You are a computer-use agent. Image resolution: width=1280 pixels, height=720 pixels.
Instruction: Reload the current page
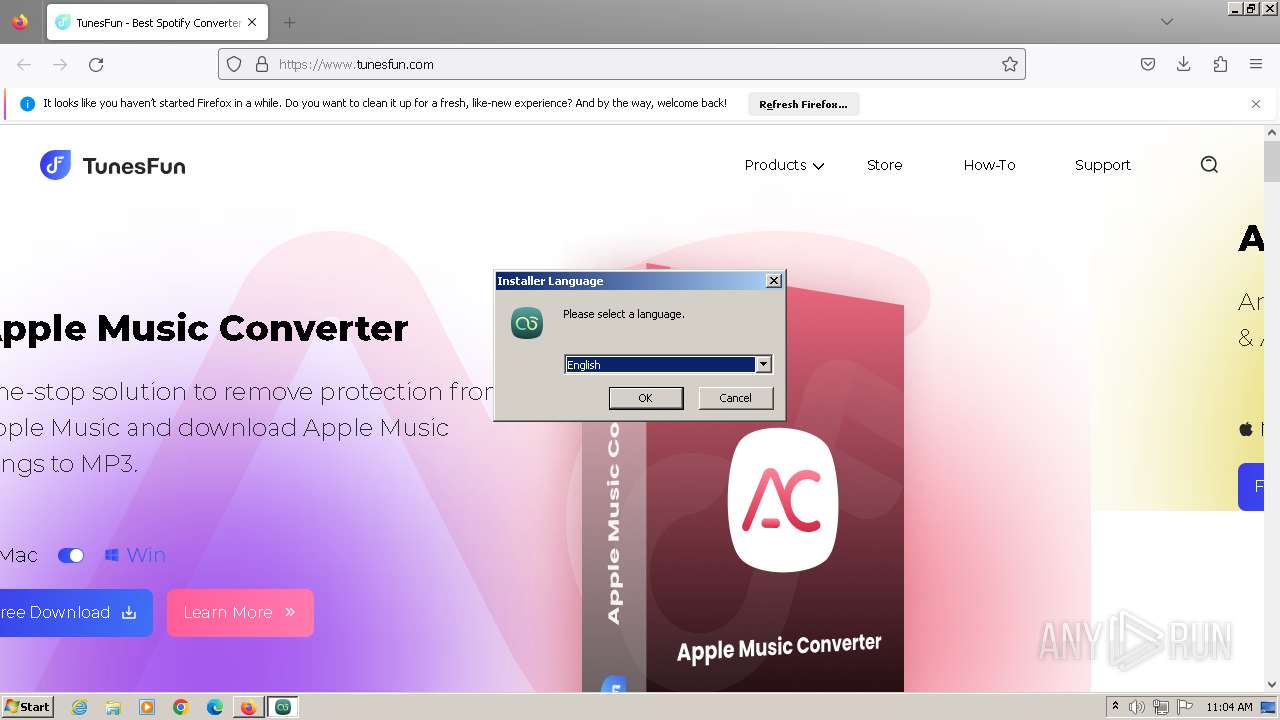coord(96,64)
